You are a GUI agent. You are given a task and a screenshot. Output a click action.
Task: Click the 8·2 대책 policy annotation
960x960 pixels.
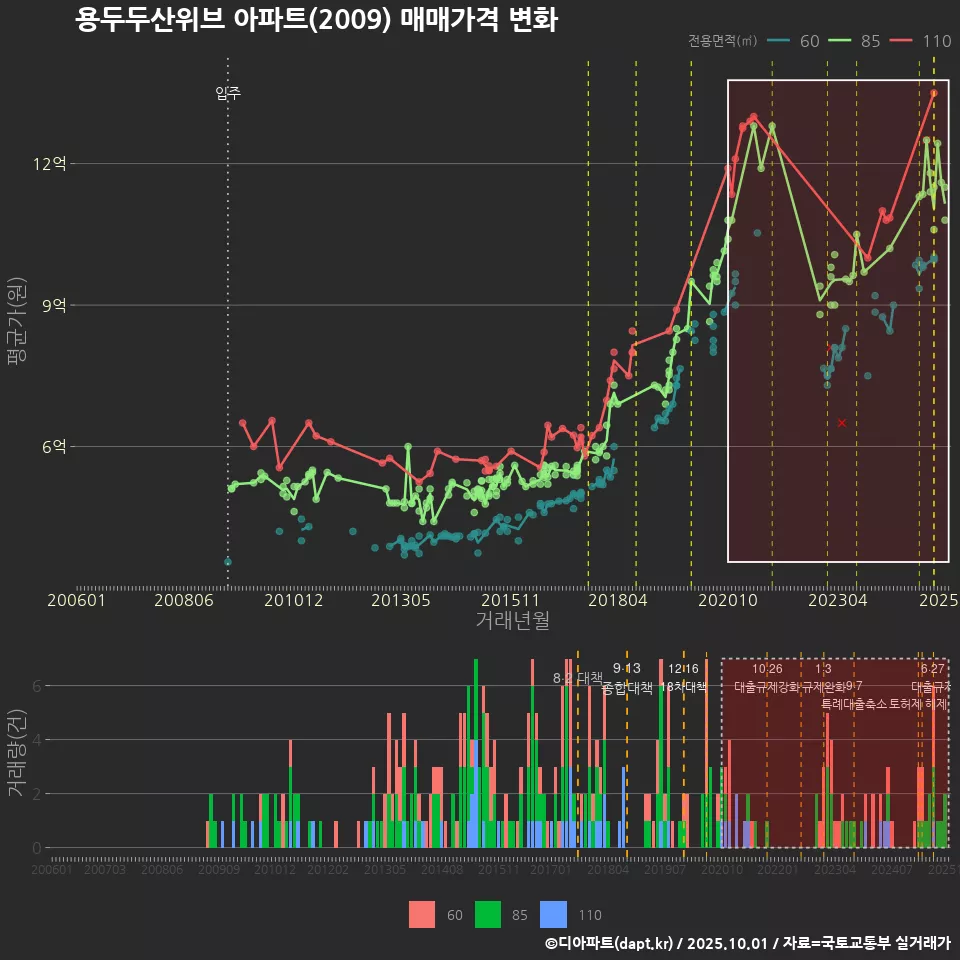[x=577, y=678]
